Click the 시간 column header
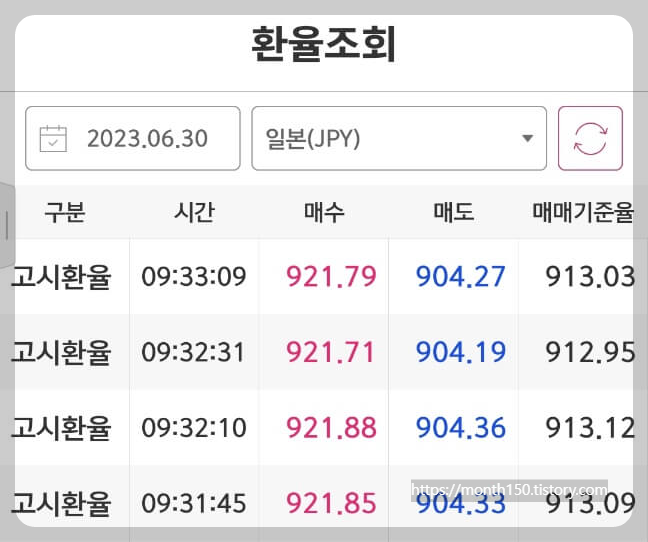Image resolution: width=648 pixels, height=542 pixels. coord(194,212)
